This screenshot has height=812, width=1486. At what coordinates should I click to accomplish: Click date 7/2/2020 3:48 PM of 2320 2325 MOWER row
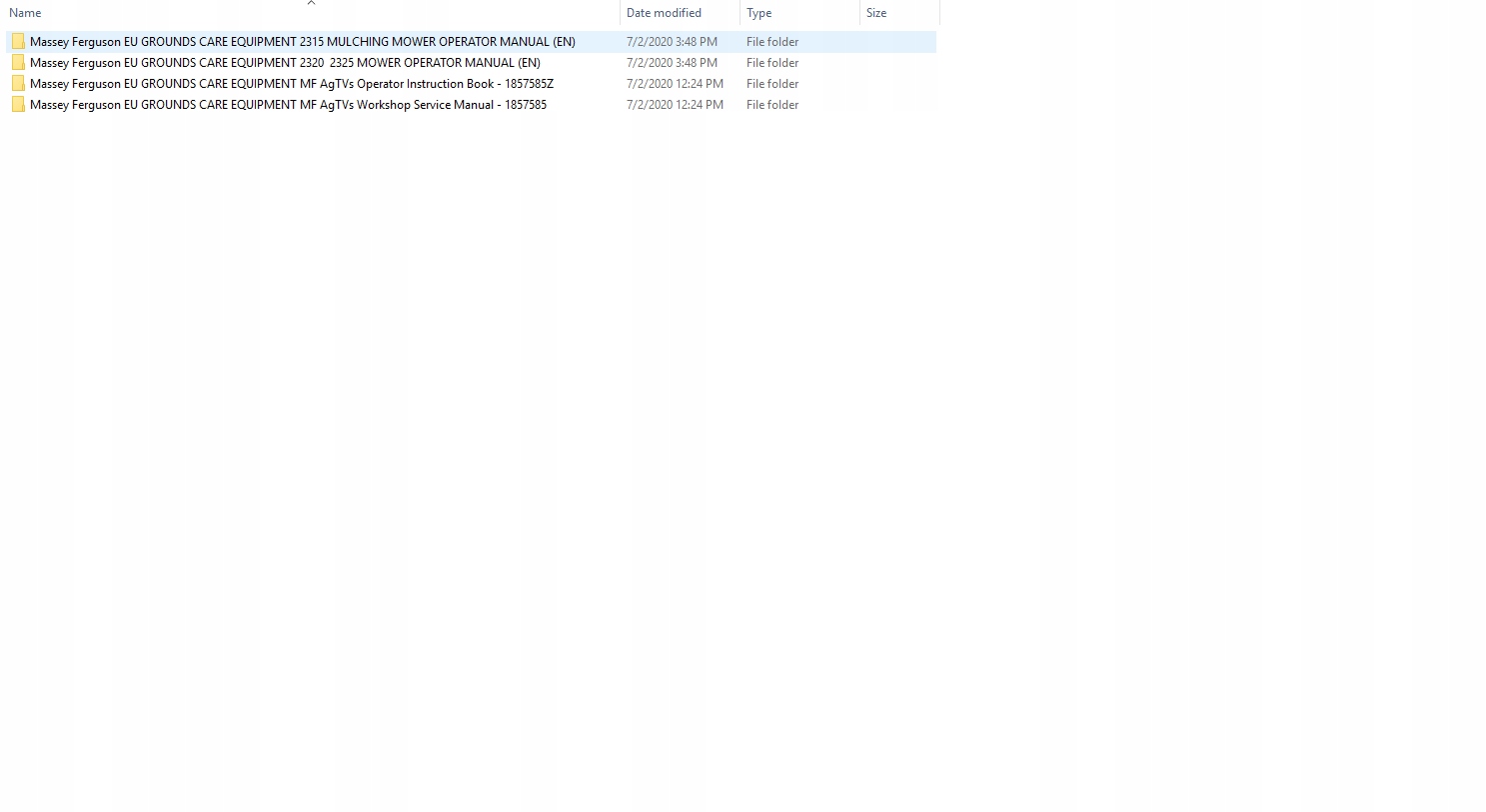(672, 63)
